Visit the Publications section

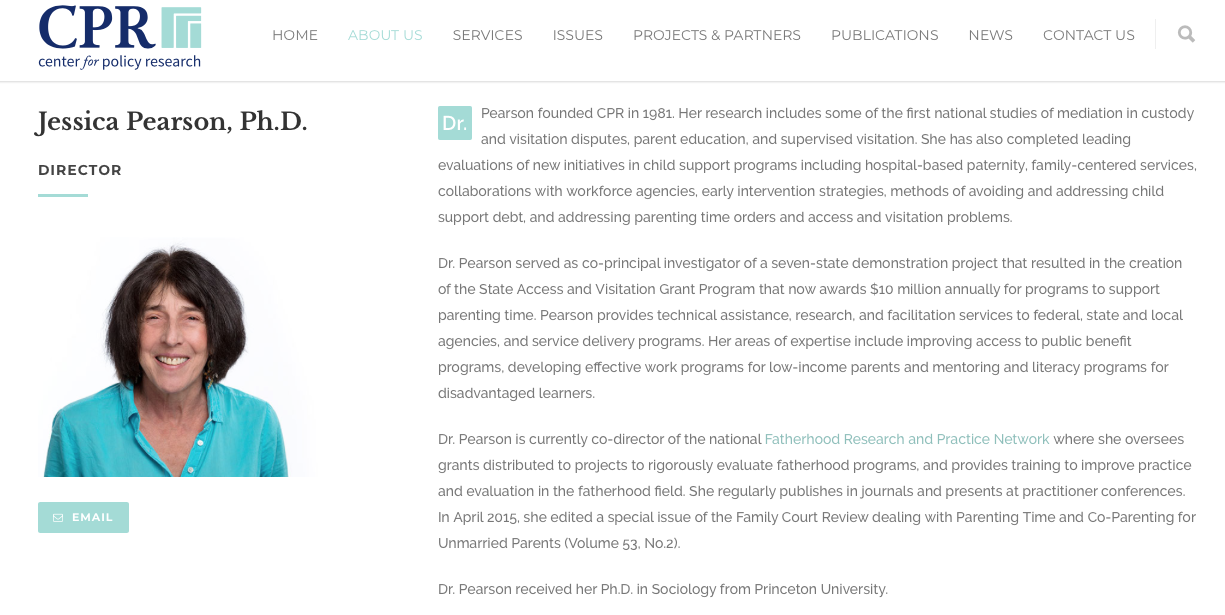(x=884, y=35)
